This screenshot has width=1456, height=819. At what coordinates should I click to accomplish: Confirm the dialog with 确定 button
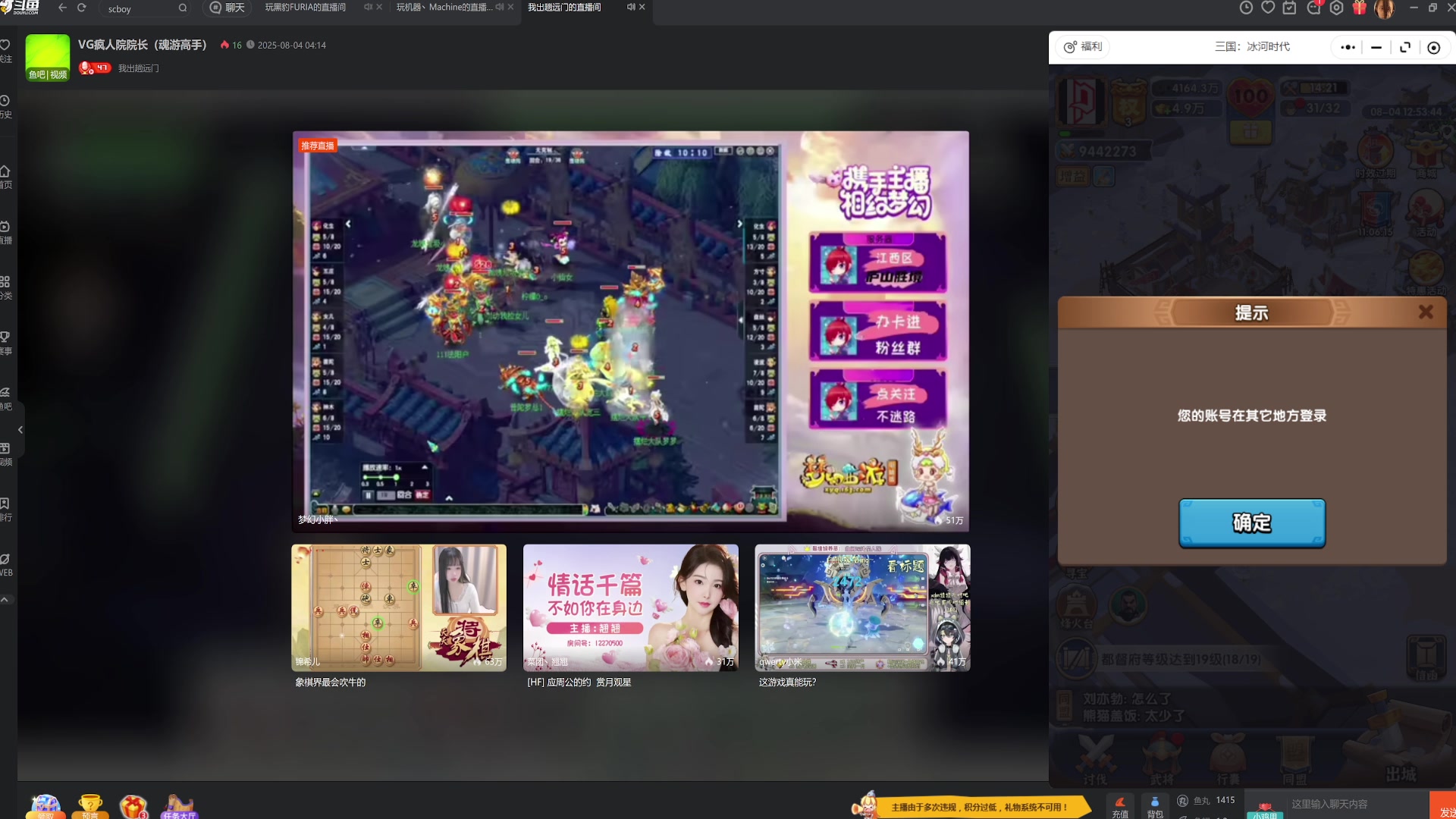click(x=1252, y=522)
